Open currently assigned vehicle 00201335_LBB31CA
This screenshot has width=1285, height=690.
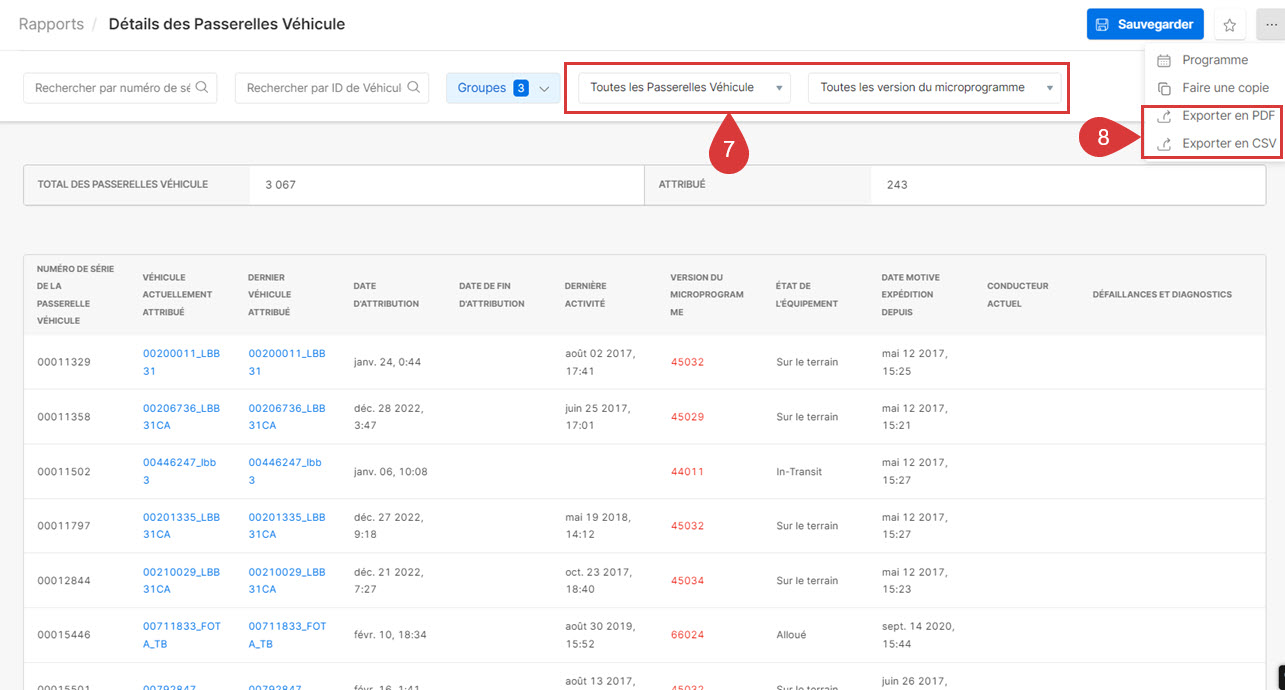point(181,526)
